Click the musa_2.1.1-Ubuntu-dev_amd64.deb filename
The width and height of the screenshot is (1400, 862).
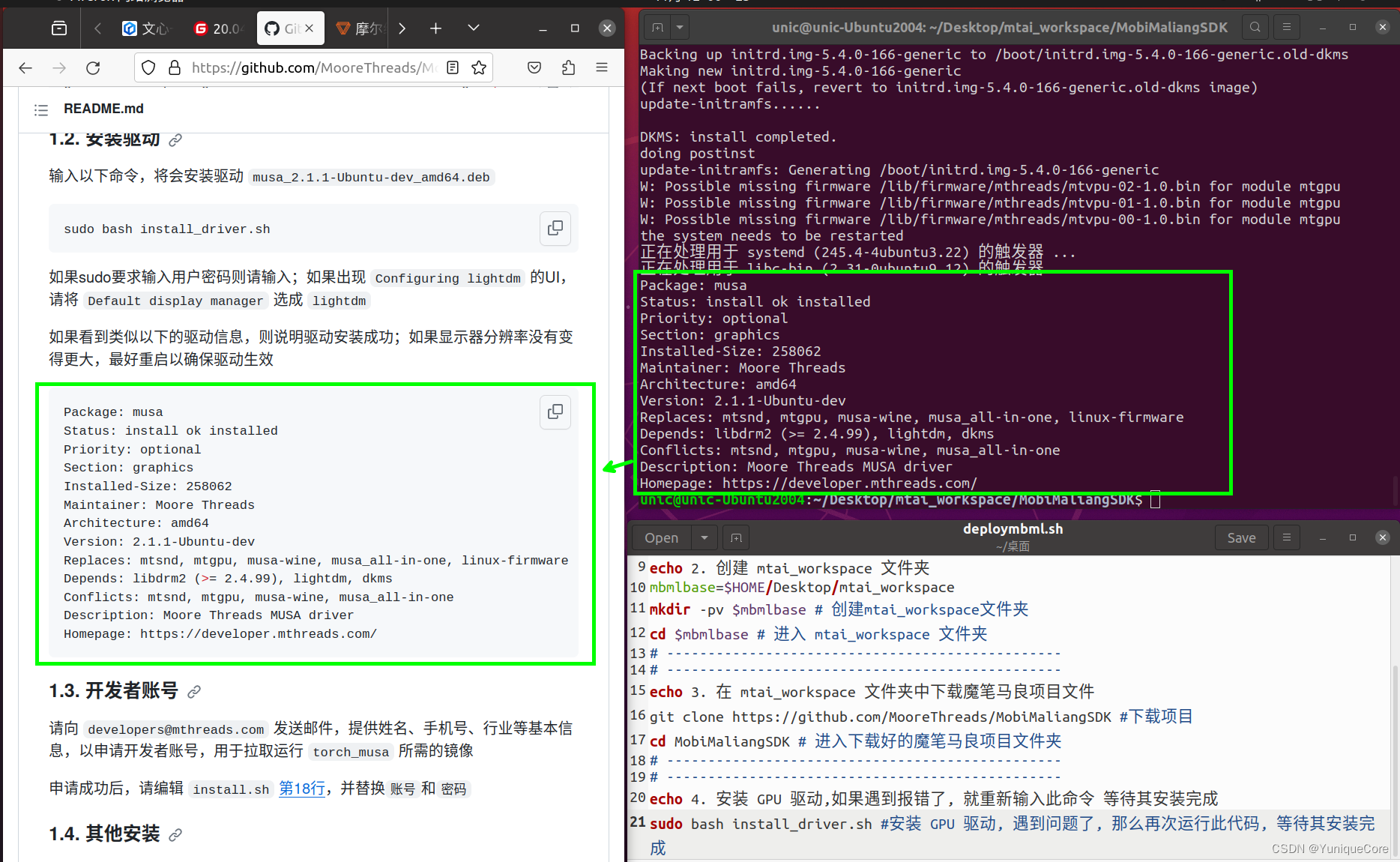371,178
